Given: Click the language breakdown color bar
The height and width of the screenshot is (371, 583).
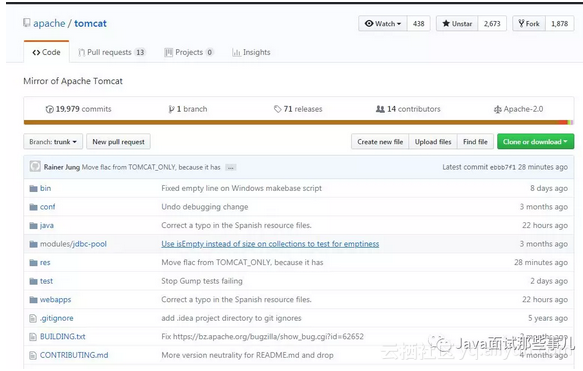Looking at the screenshot, I should pos(299,122).
